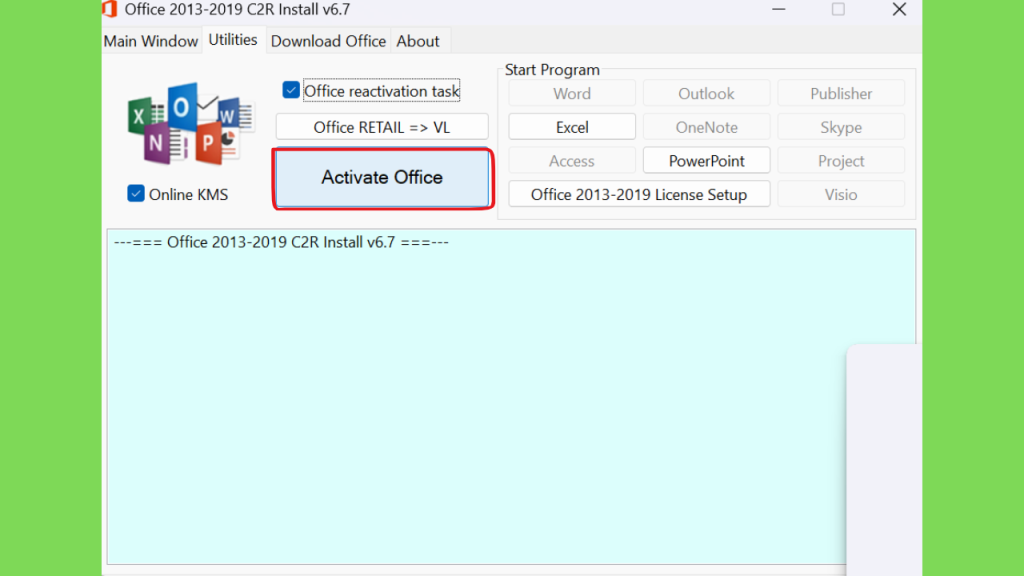
Task: Go to the About tab
Action: coord(418,41)
